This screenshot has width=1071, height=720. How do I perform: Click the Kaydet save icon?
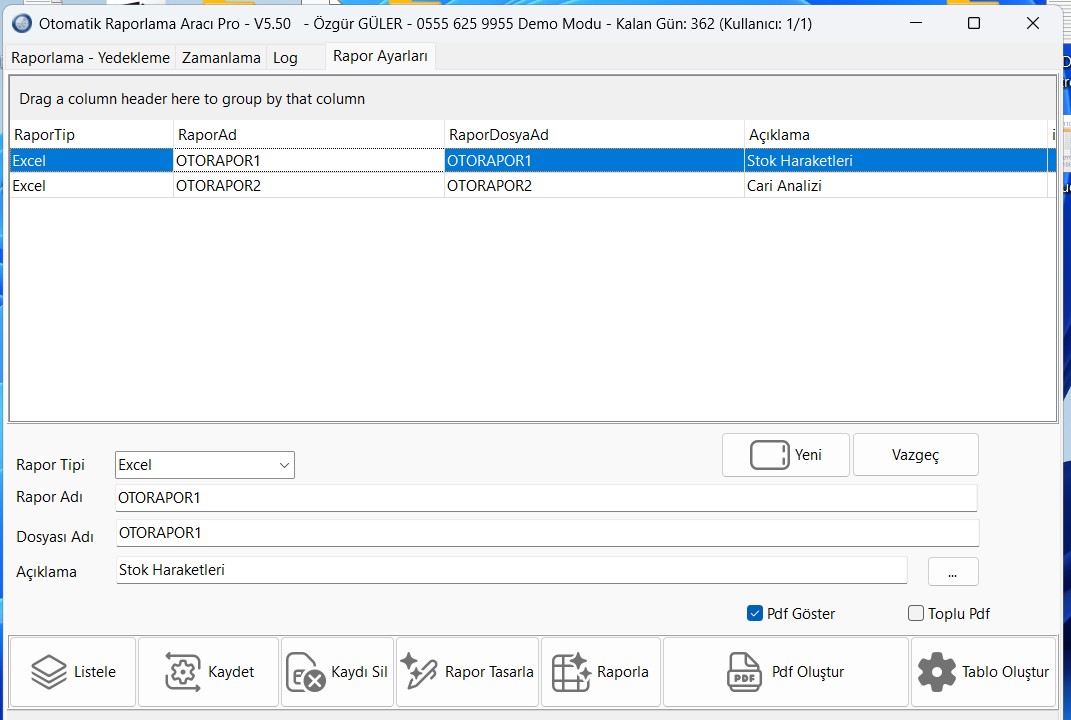coord(182,672)
